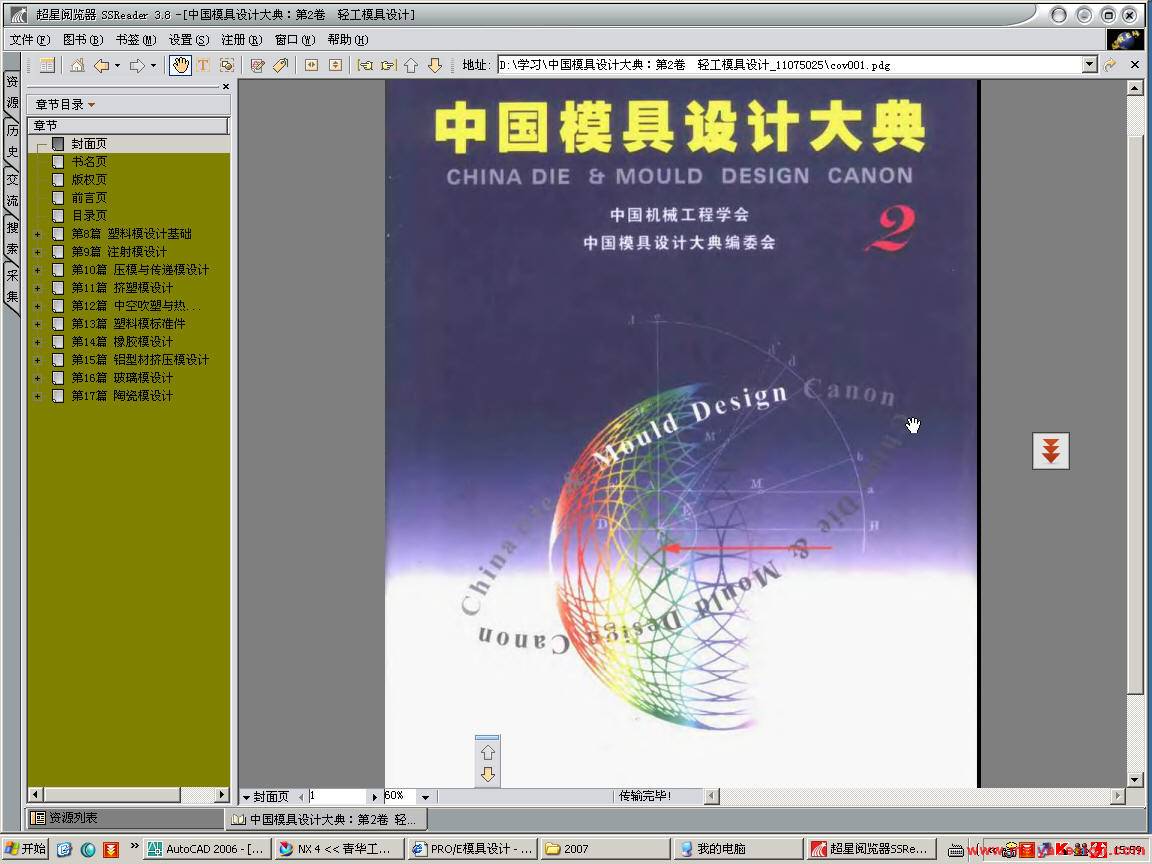Open 第11篇 挤塑模设计 entry

point(122,288)
